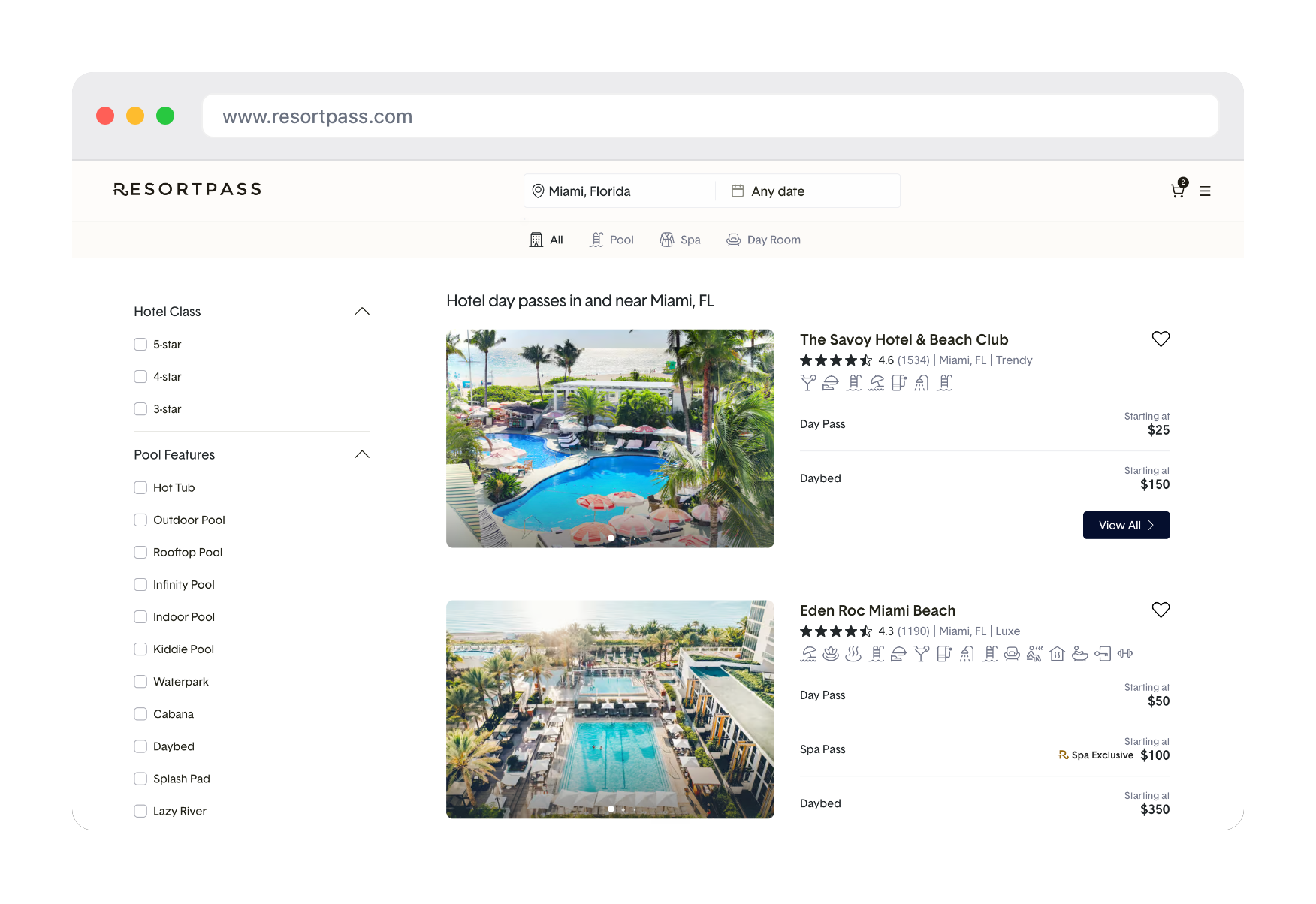Click Savoy cocktail bar amenity icon

point(807,383)
